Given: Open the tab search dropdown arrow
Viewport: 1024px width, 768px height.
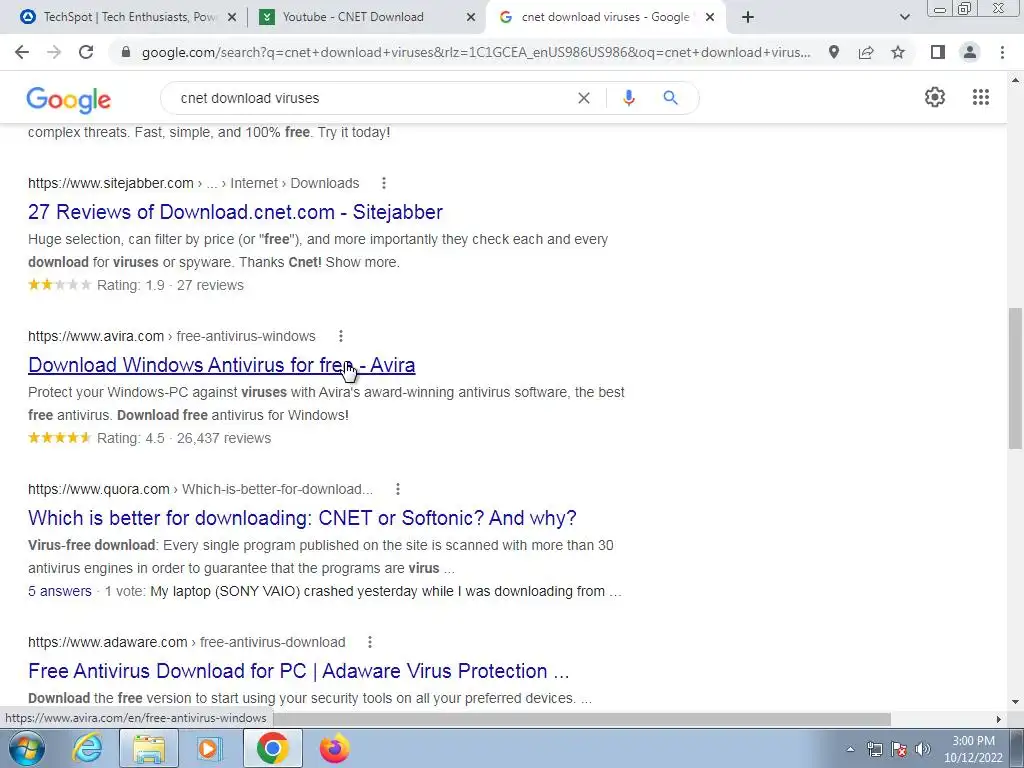Looking at the screenshot, I should [904, 17].
